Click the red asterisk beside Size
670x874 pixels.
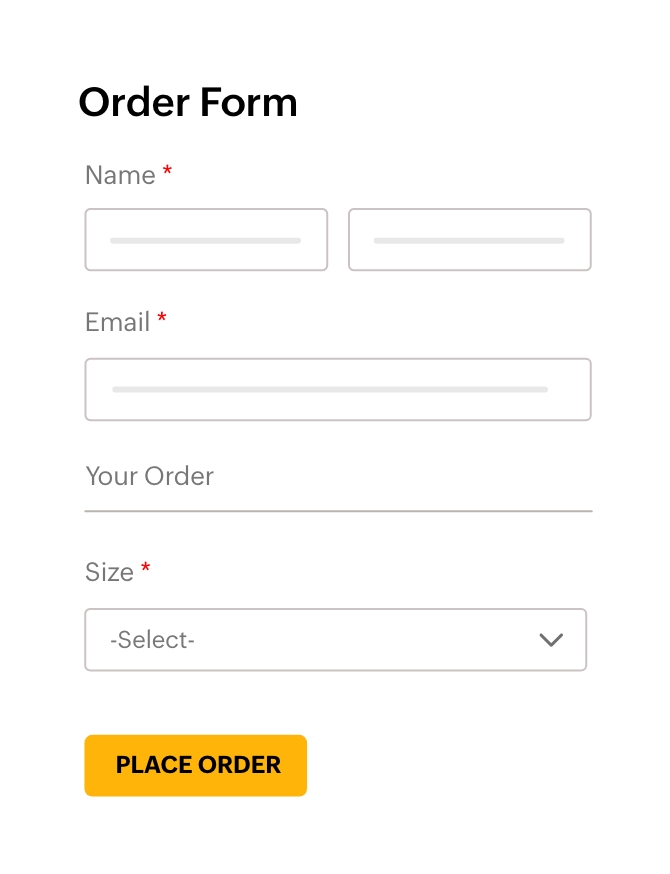click(x=146, y=570)
